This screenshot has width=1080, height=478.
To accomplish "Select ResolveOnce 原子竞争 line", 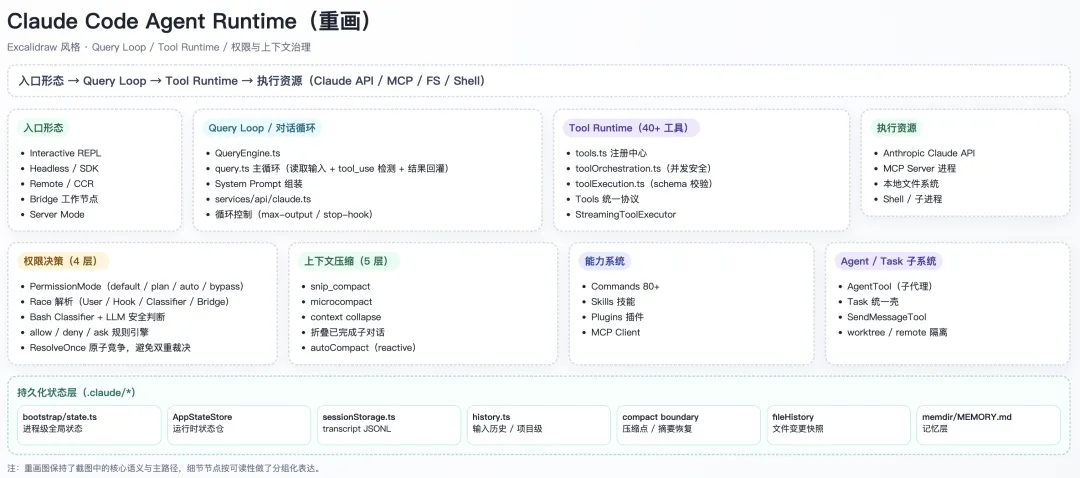I will click(x=110, y=348).
